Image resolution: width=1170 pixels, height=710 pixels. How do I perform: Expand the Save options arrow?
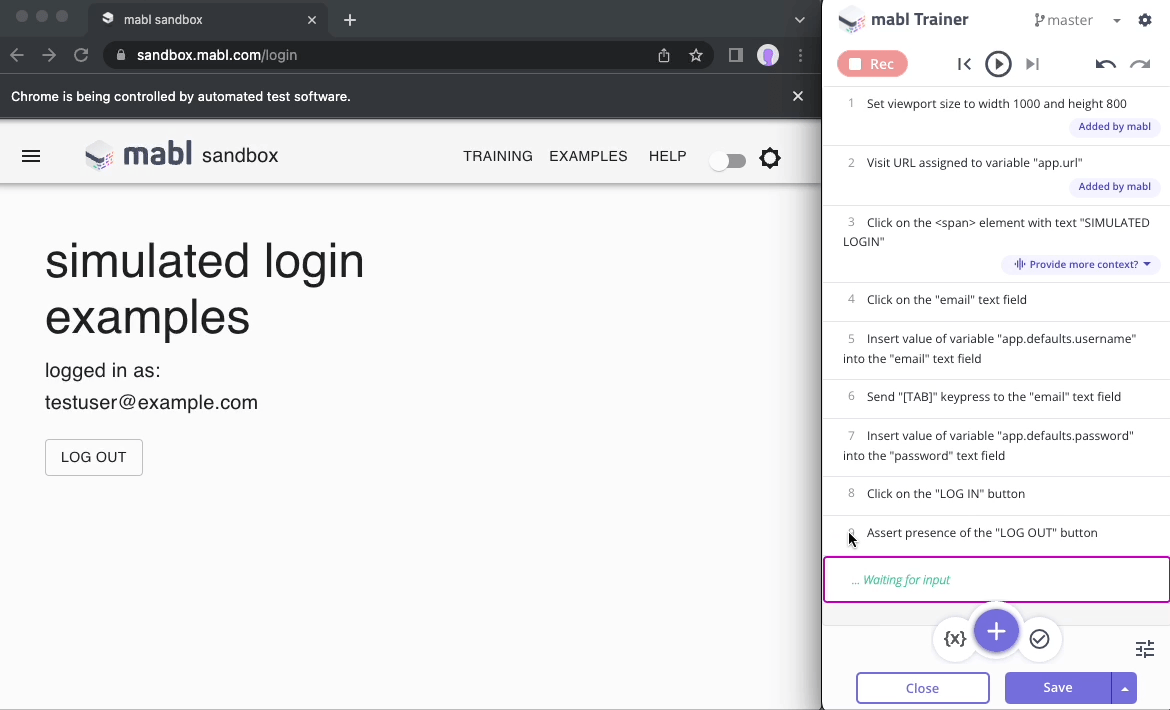[x=1124, y=688]
